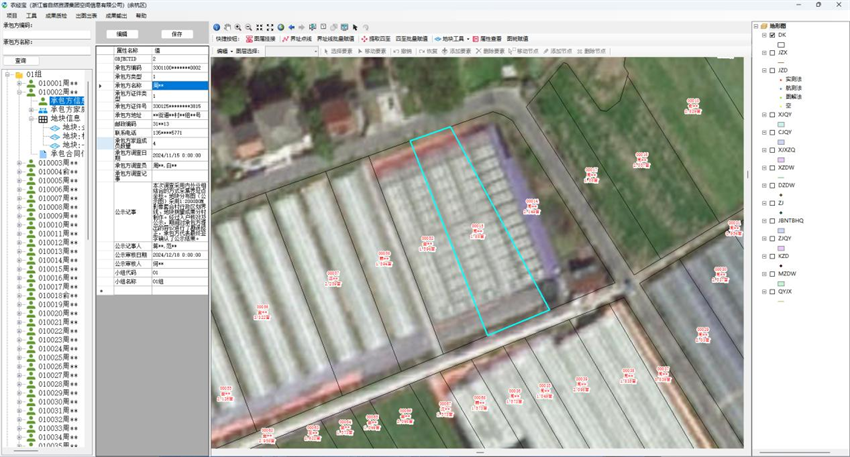Viewport: 850px width, 457px height.
Task: Click the 编辑 button above attribute table
Action: [x=121, y=34]
